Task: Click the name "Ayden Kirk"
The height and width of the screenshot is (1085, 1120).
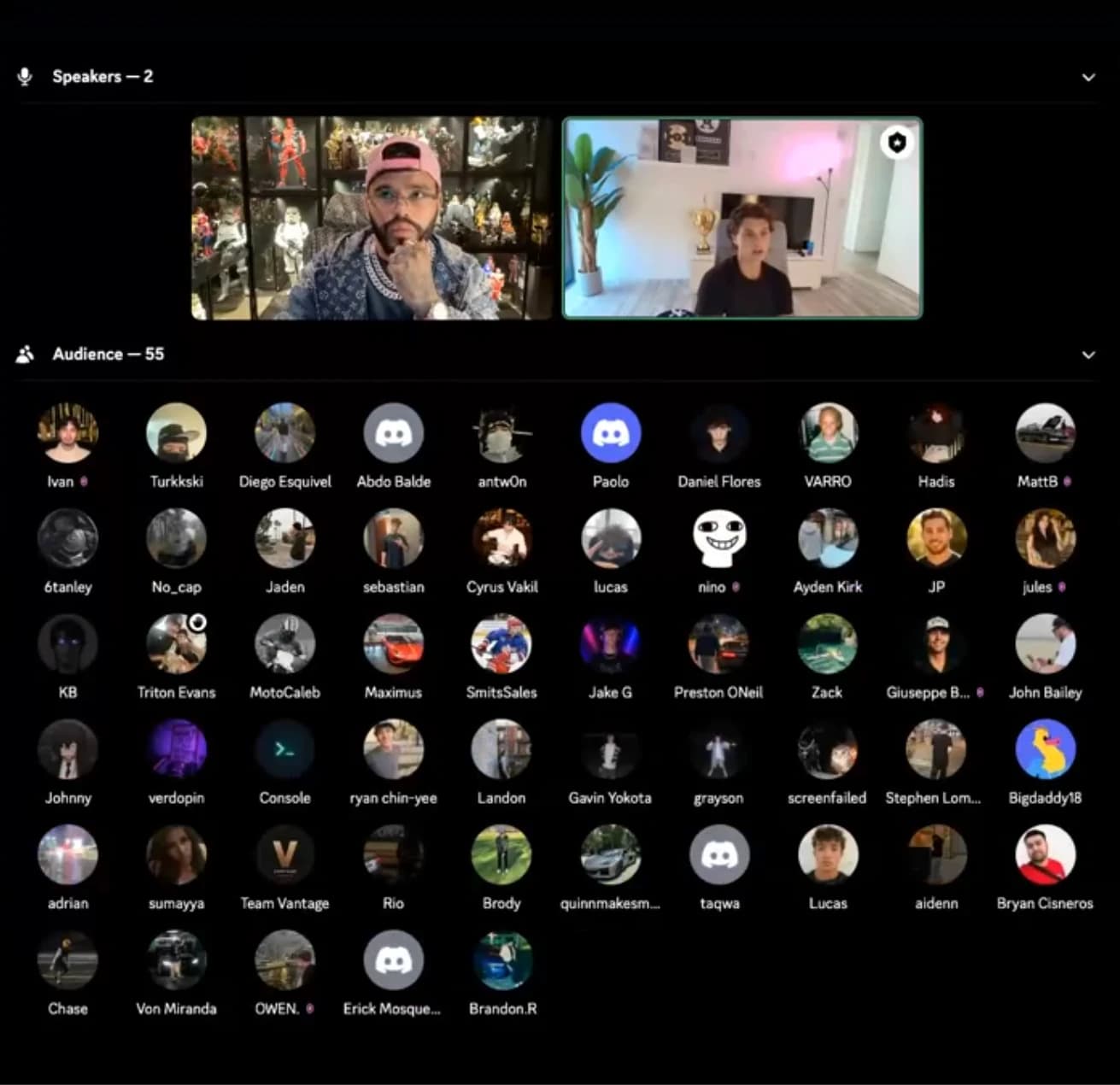Action: 828,587
